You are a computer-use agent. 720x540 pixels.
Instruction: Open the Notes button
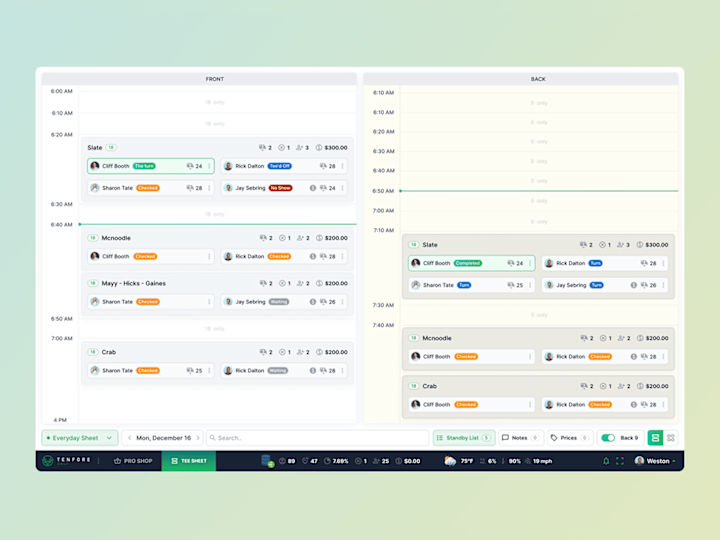click(x=520, y=438)
